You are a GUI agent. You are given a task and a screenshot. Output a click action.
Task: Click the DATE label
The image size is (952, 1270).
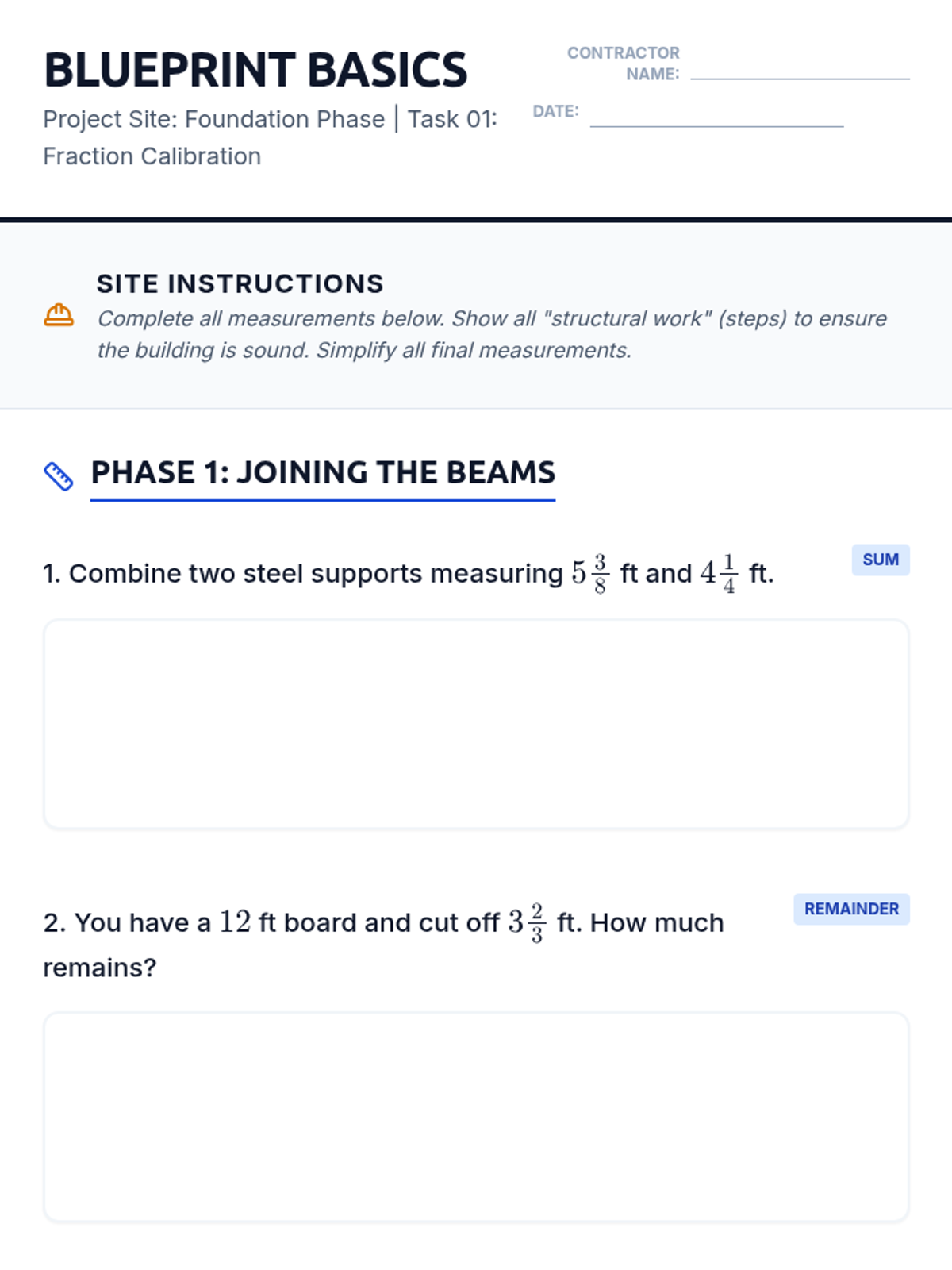[x=555, y=111]
